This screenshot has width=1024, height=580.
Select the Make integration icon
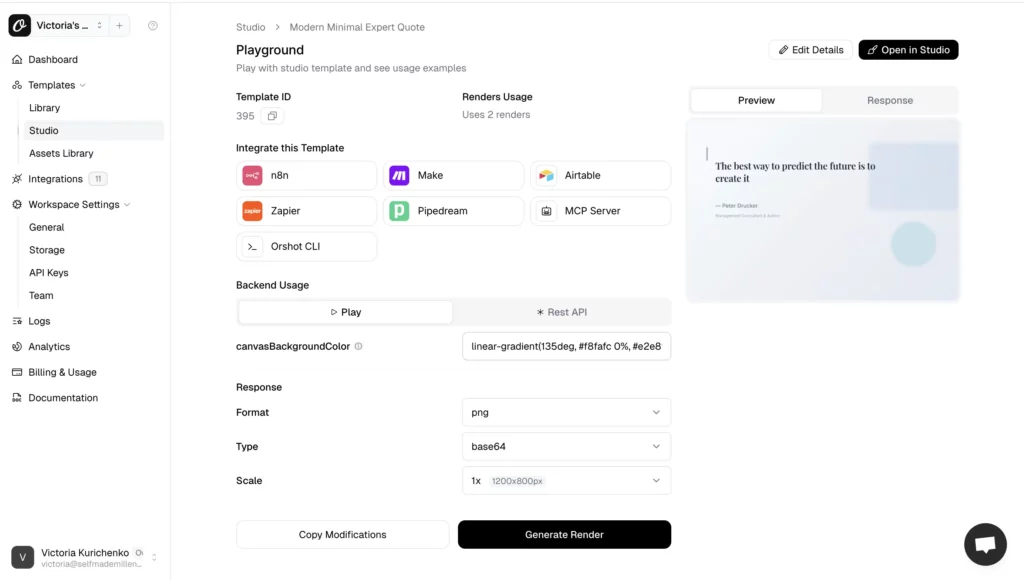coord(454,175)
